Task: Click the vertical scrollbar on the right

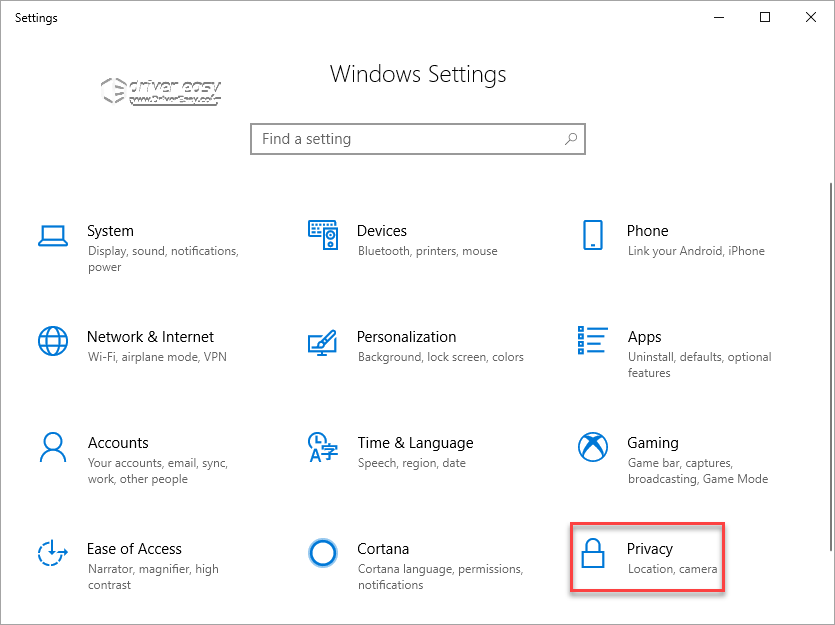Action: [831, 367]
